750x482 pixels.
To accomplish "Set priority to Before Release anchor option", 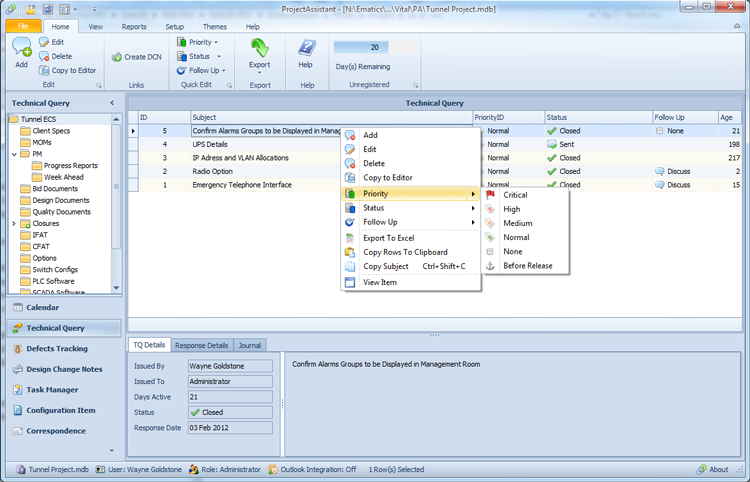I will click(x=525, y=266).
